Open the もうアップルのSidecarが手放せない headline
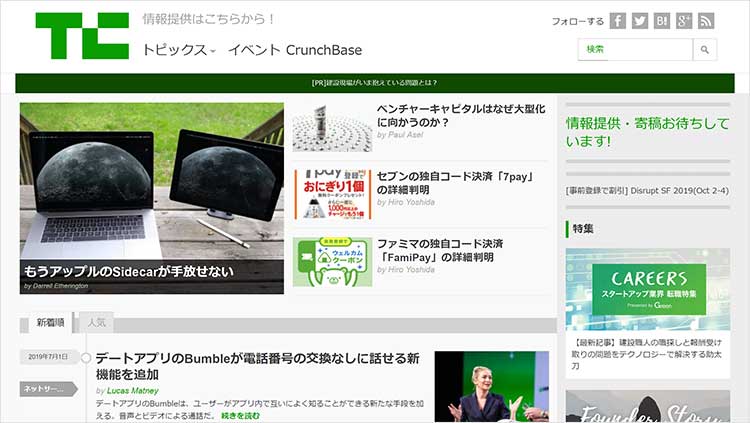The image size is (750, 423). click(x=129, y=271)
